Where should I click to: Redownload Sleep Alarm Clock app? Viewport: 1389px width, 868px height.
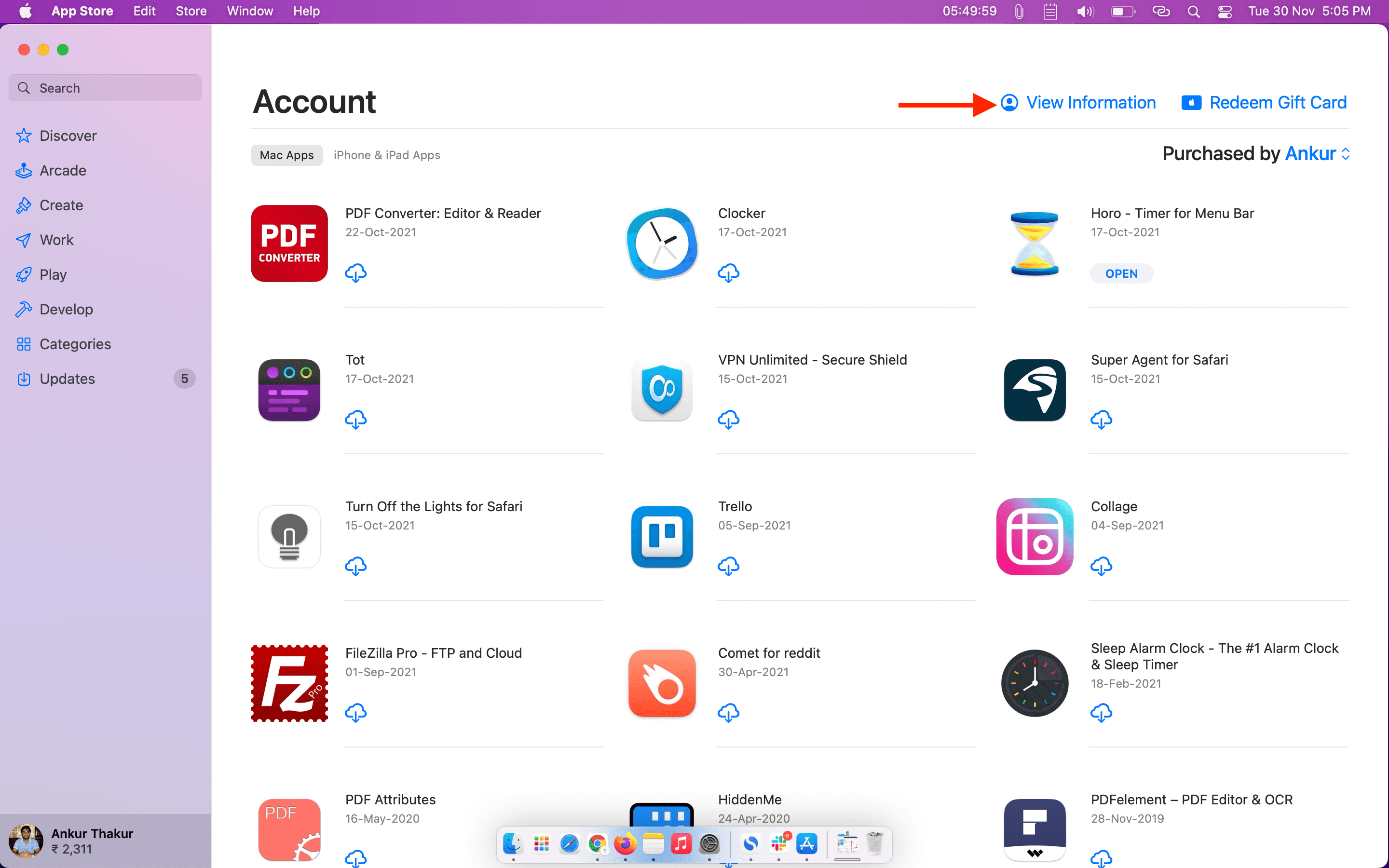(1101, 713)
